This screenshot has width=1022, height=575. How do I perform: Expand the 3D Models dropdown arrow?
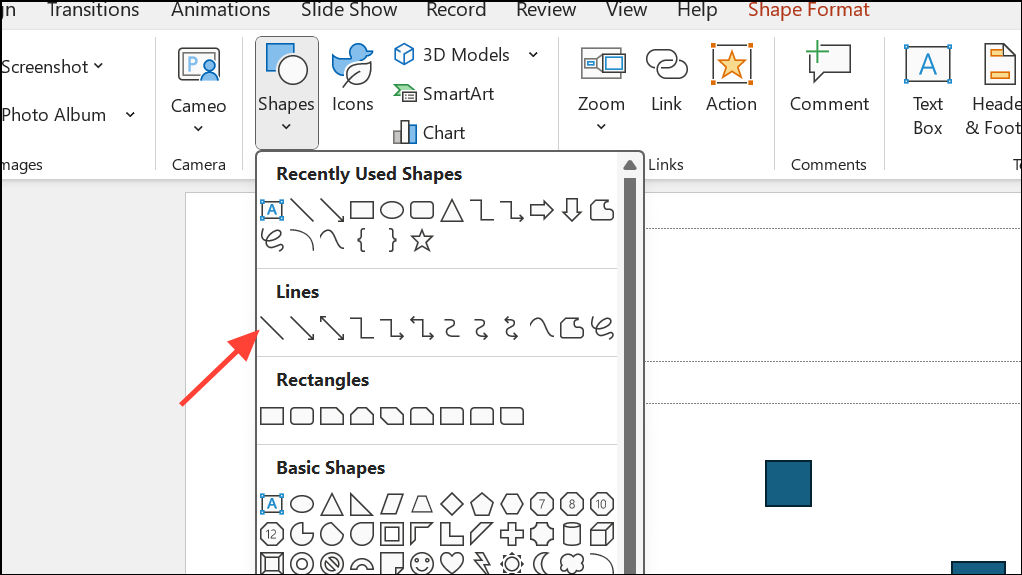pos(533,55)
